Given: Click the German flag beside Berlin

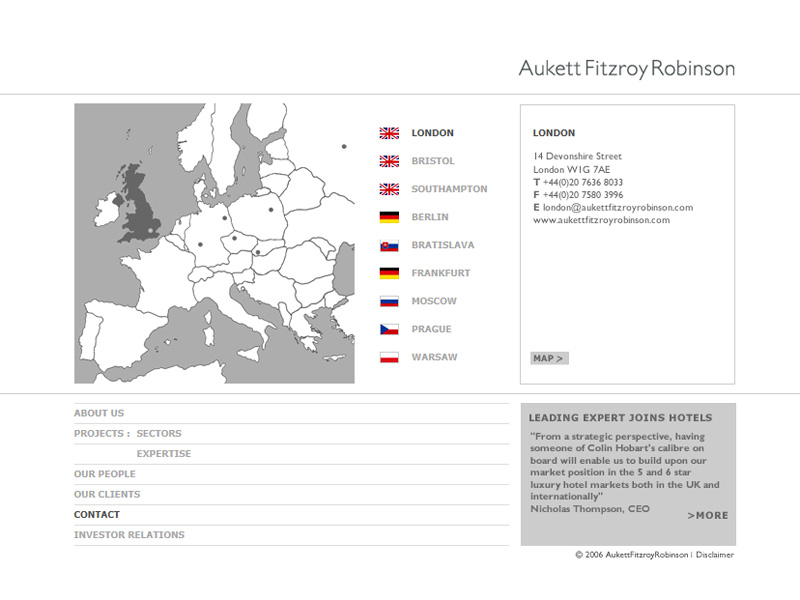Looking at the screenshot, I should (x=389, y=217).
